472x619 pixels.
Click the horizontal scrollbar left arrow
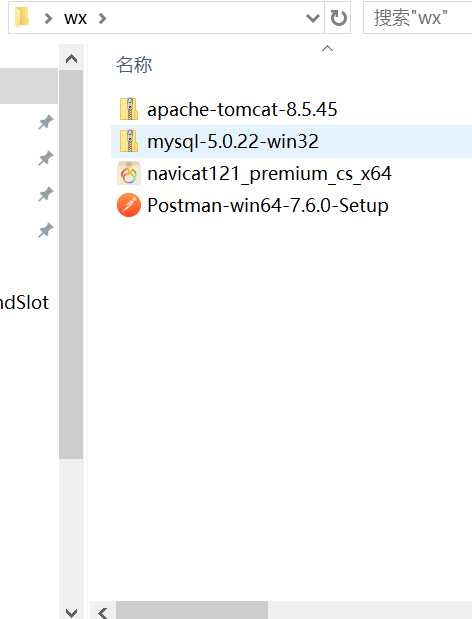click(103, 612)
